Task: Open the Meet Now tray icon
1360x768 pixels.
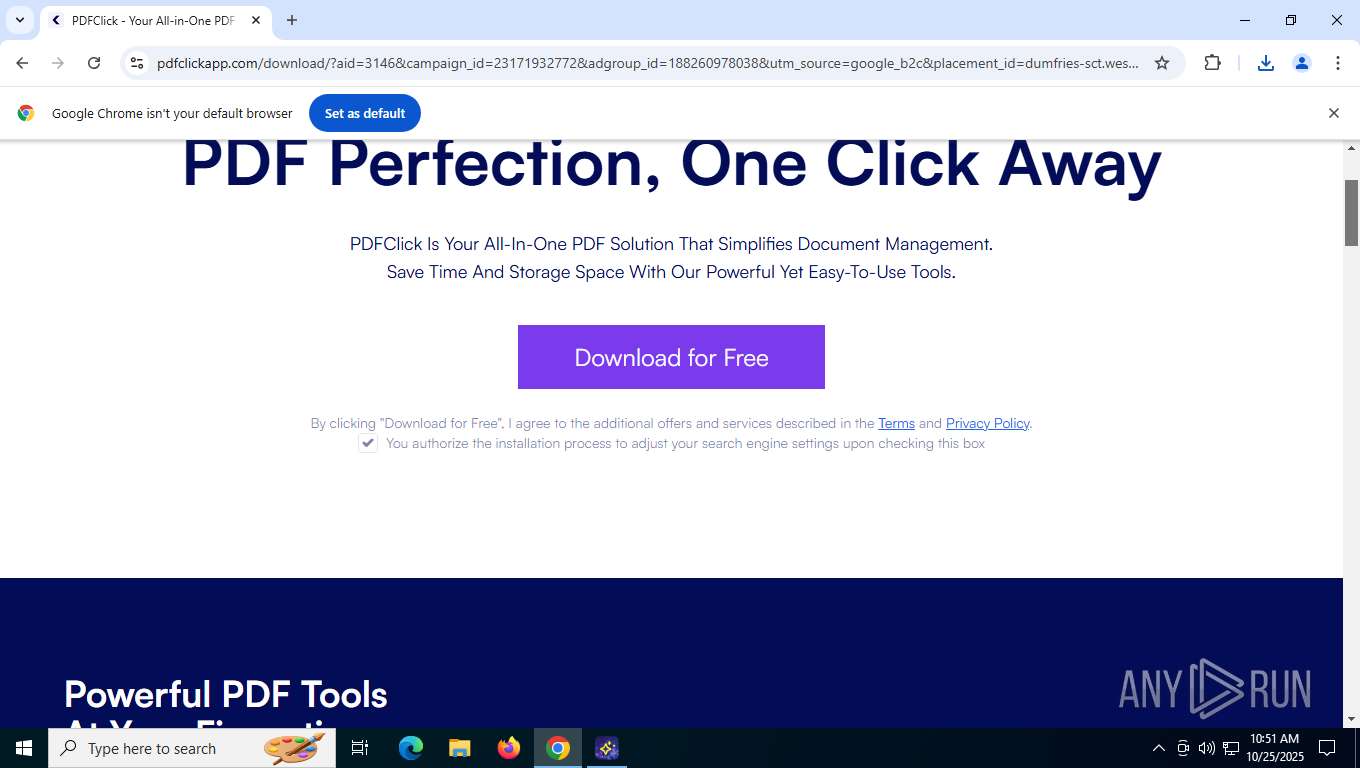Action: (x=1183, y=748)
